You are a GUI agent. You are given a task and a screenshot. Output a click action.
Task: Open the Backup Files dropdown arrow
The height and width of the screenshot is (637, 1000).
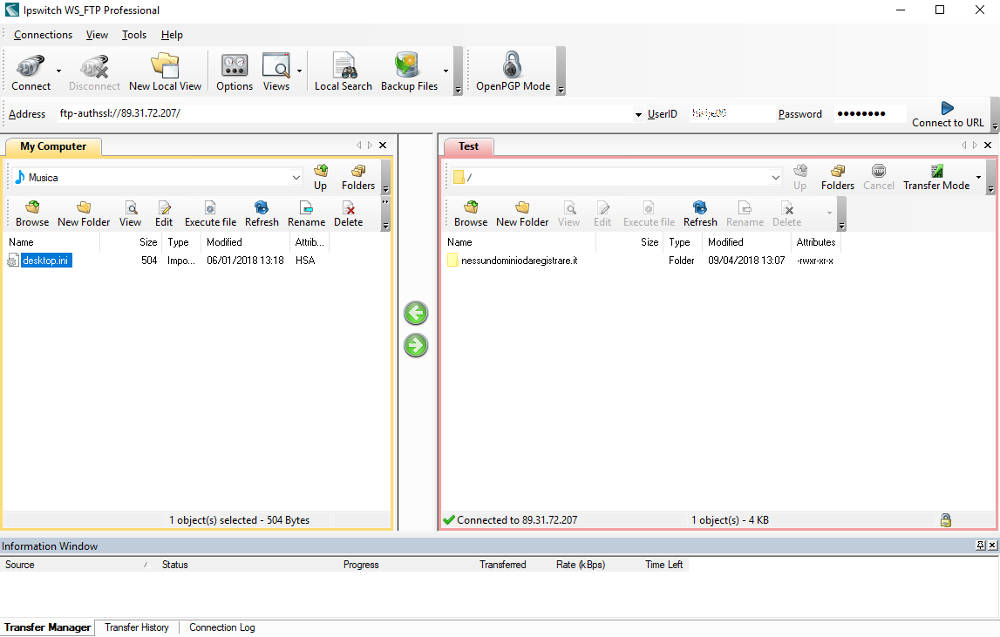(446, 71)
